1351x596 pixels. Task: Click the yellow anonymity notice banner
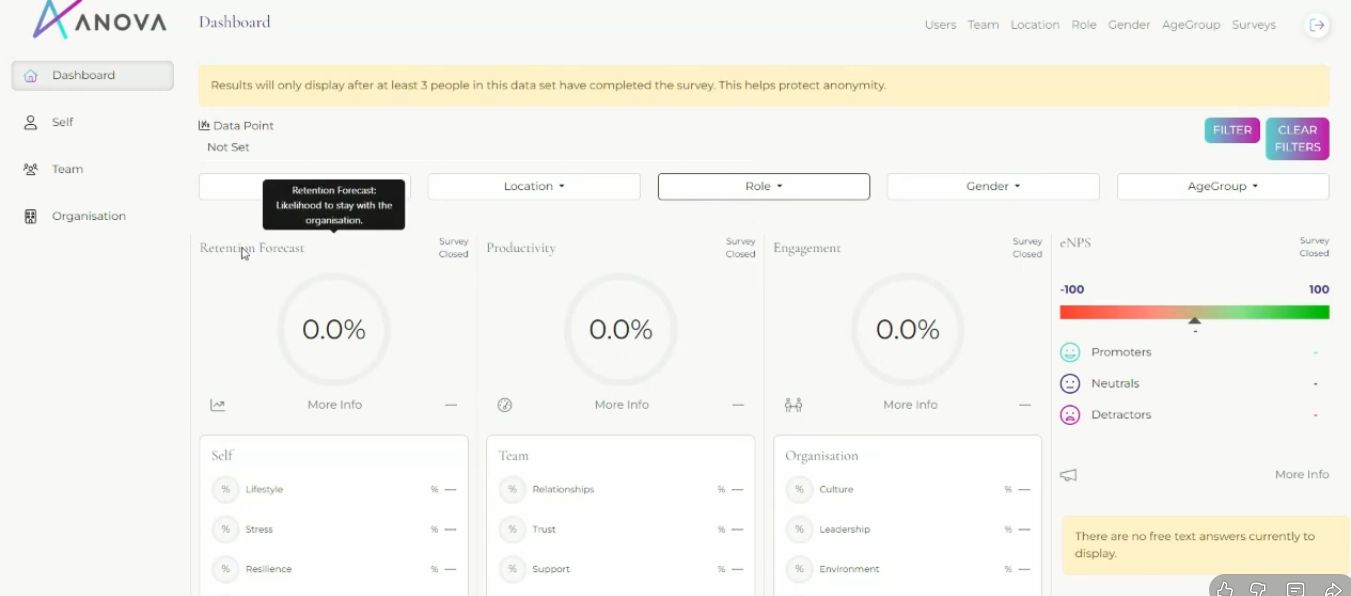point(764,85)
